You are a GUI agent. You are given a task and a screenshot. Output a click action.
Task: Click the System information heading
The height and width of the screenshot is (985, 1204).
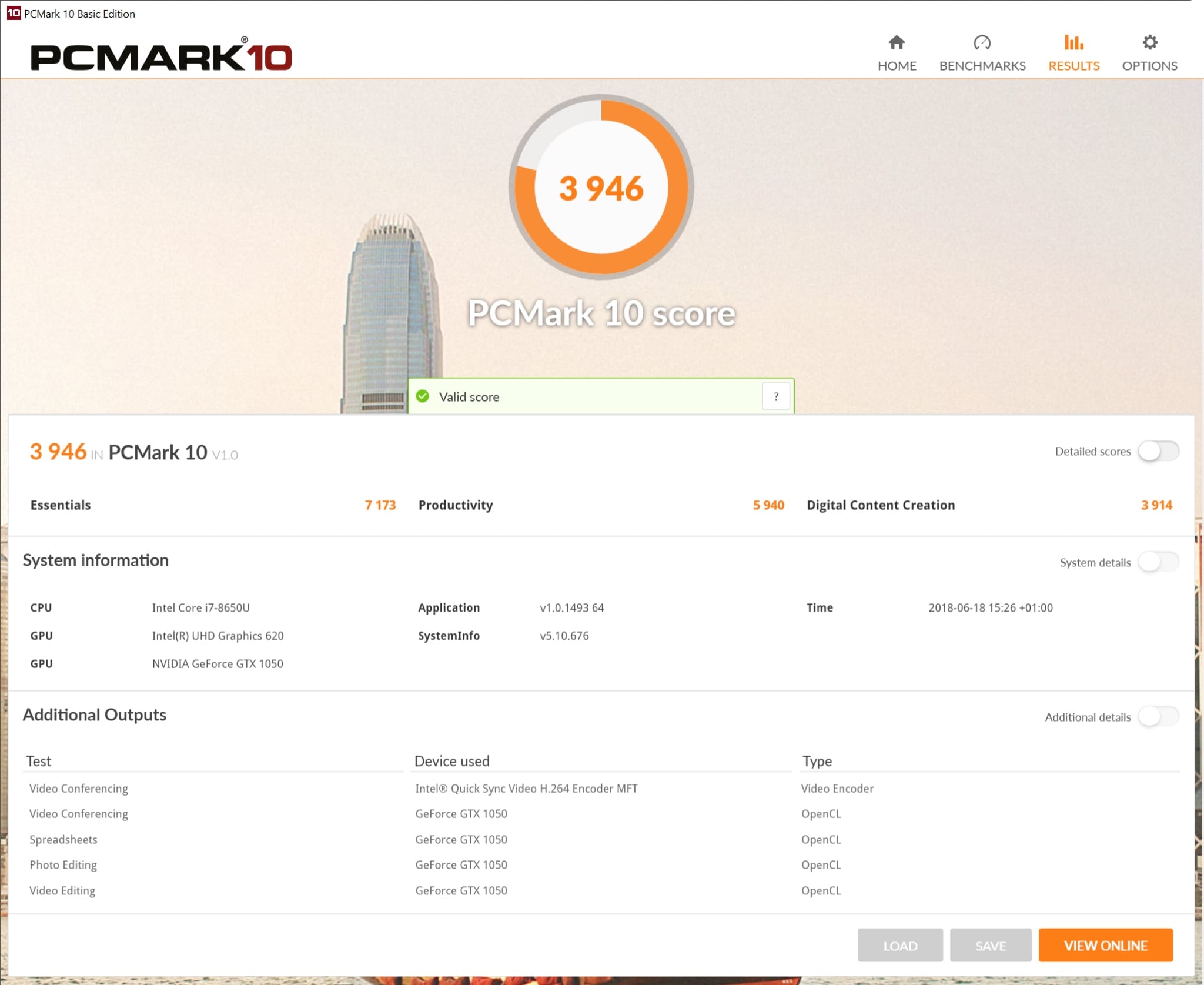[96, 560]
